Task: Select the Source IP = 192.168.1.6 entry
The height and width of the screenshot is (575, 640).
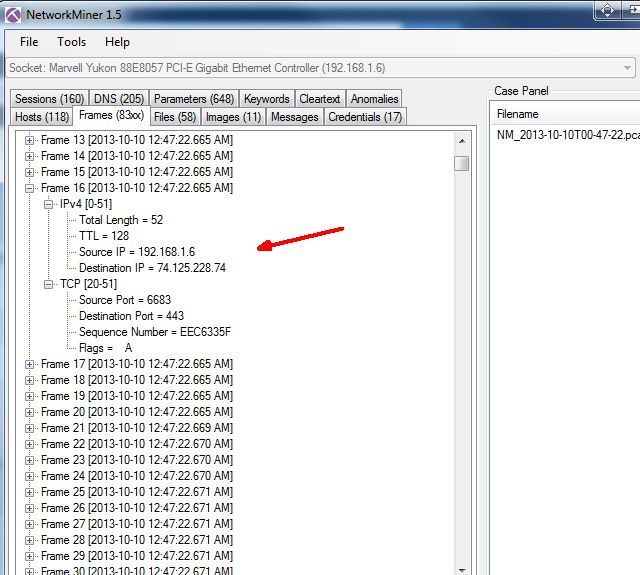Action: (137, 252)
